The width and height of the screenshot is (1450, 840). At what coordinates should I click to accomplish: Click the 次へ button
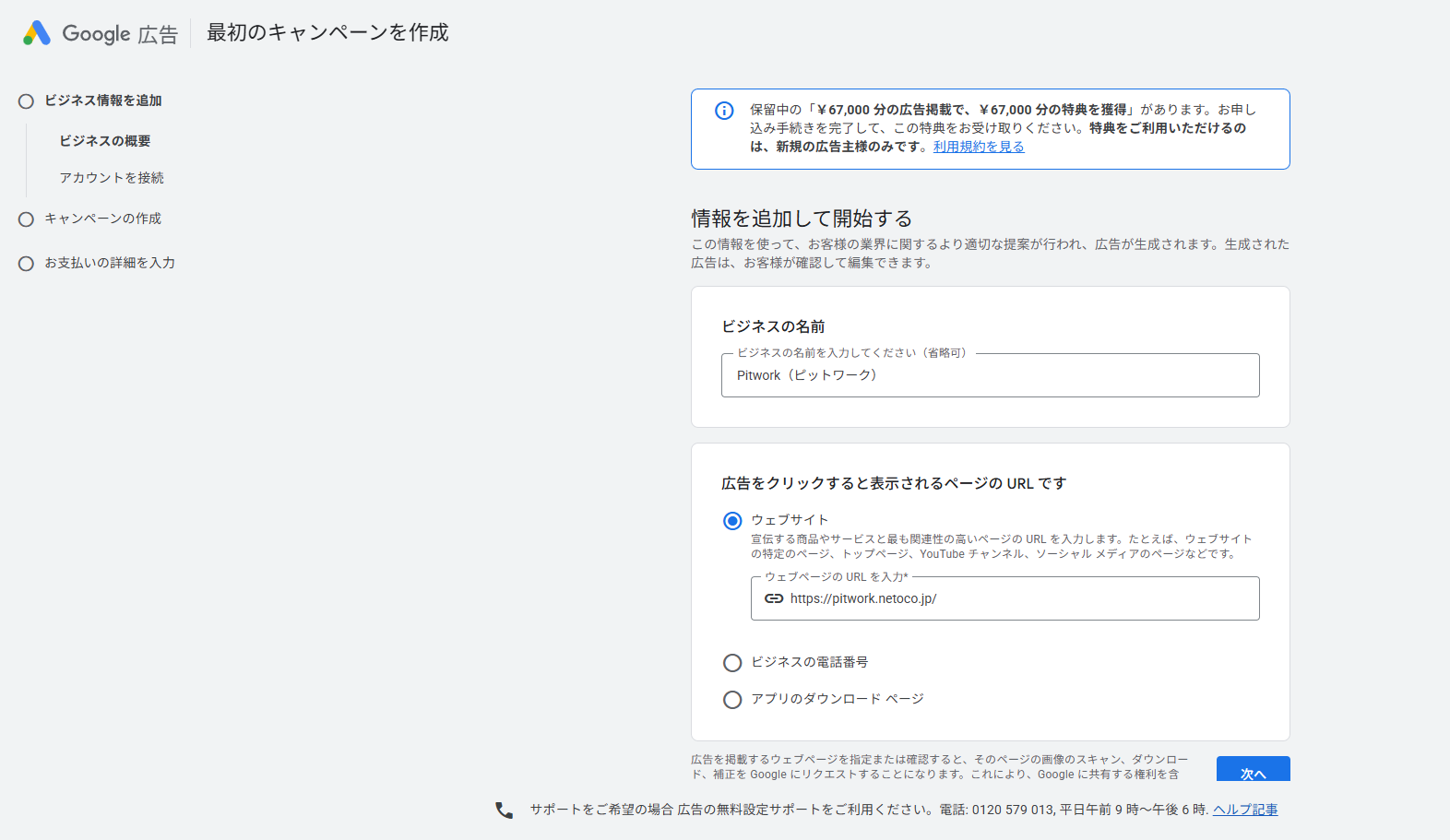click(1253, 770)
